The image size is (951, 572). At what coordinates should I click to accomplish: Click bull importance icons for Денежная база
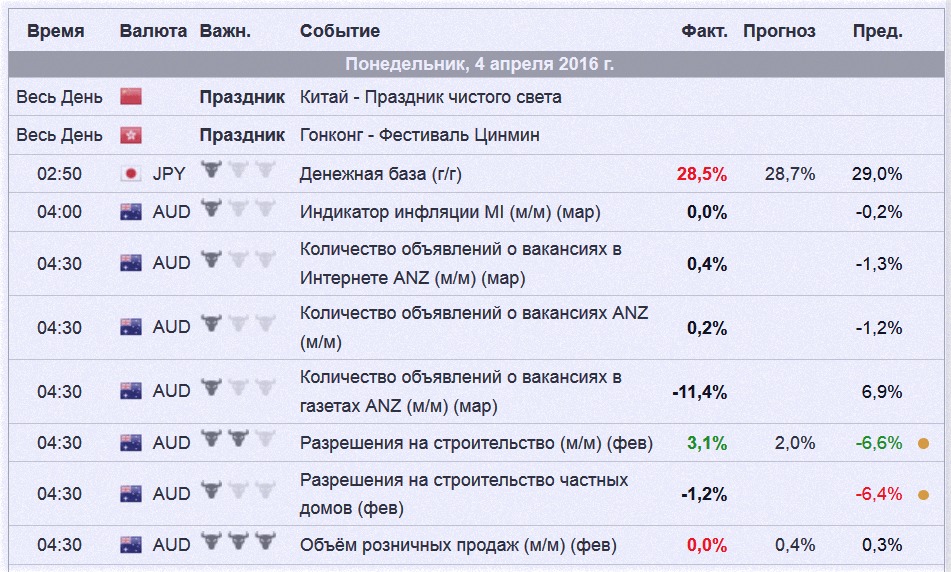point(238,172)
